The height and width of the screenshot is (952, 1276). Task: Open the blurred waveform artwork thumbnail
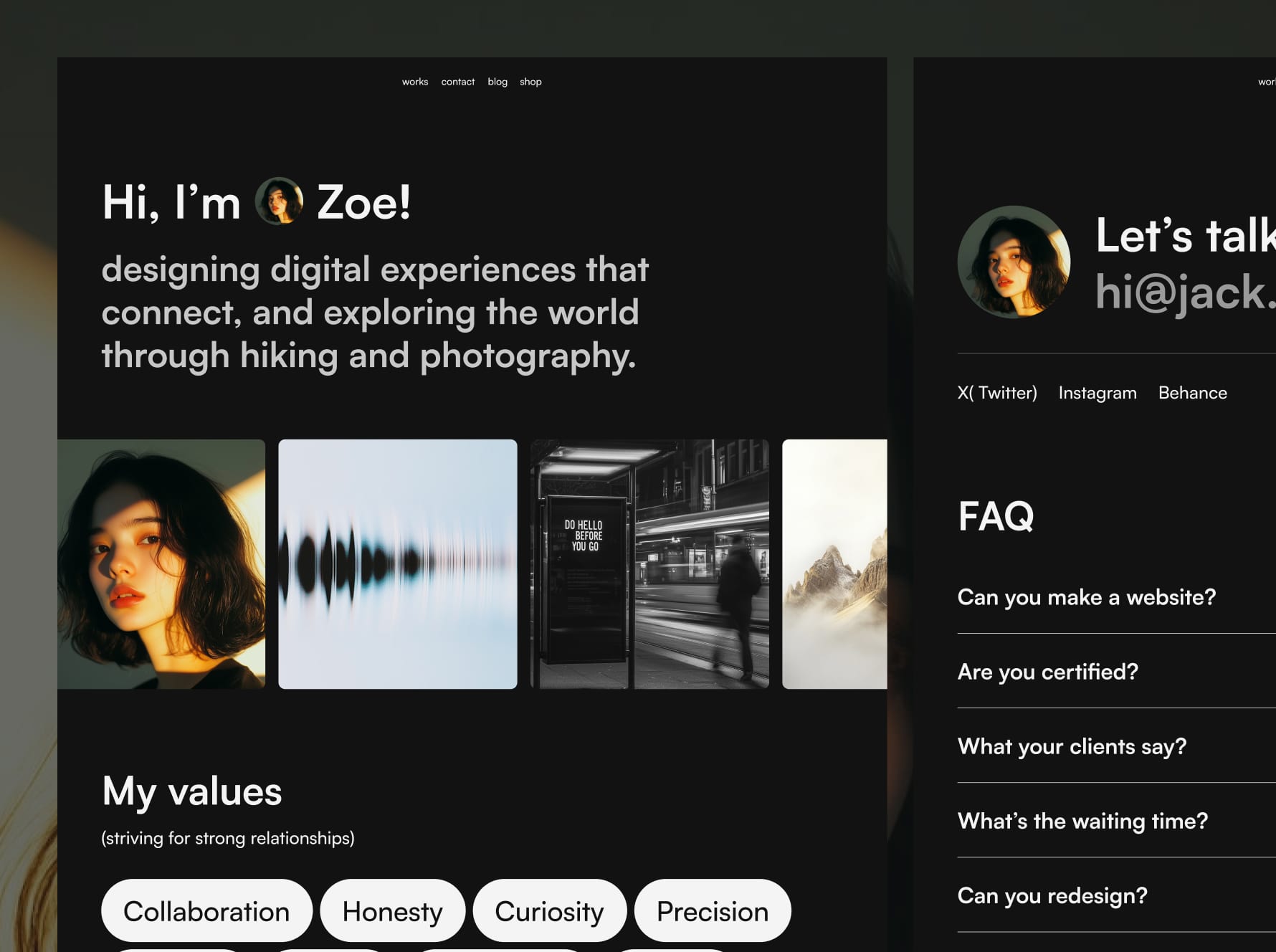tap(397, 564)
